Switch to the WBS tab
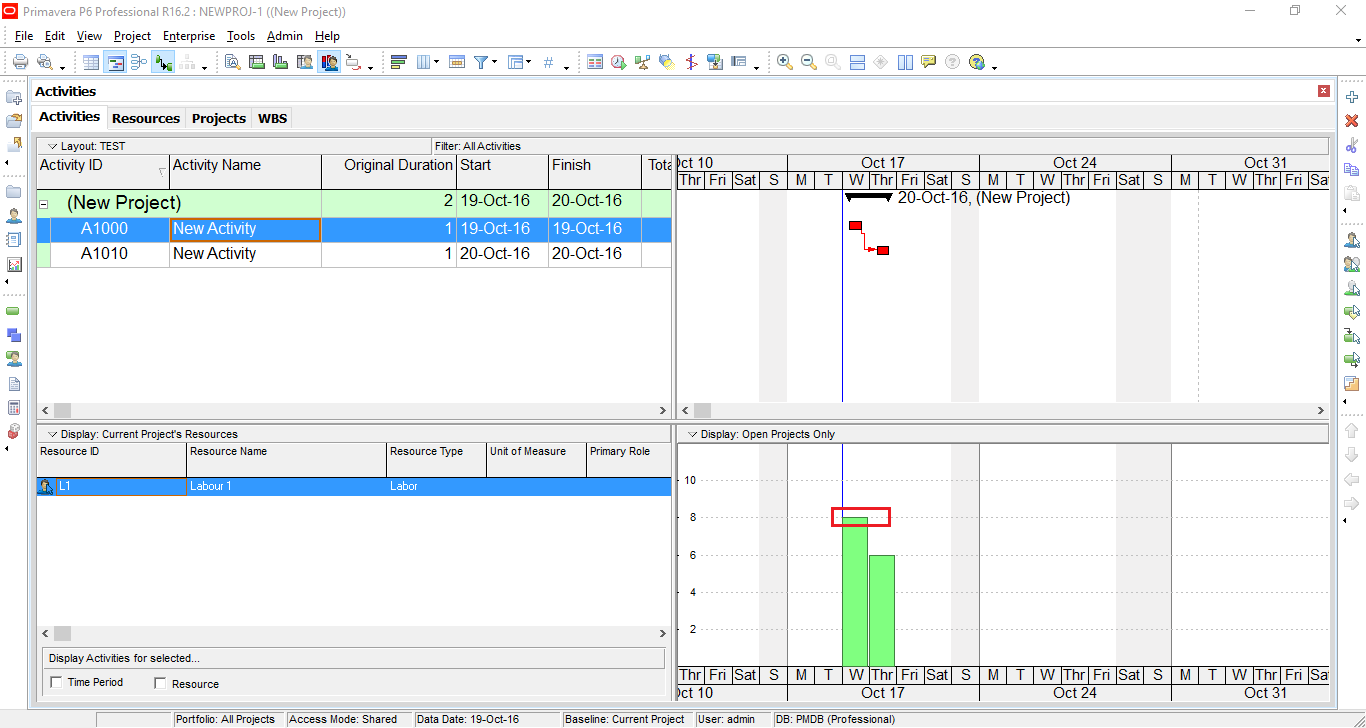 [272, 118]
